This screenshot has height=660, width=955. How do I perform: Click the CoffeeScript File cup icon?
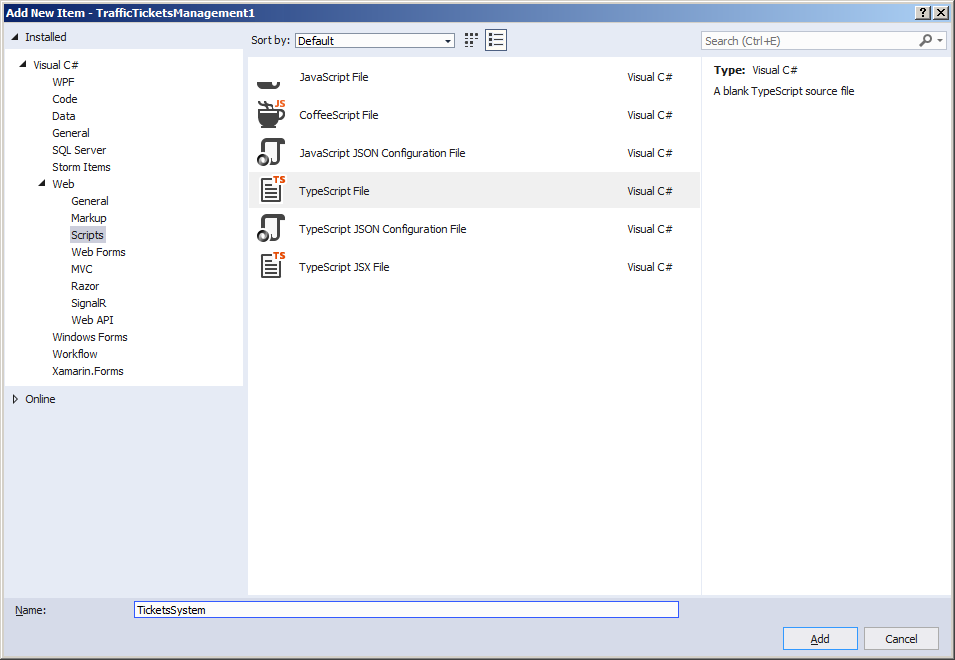tap(271, 114)
